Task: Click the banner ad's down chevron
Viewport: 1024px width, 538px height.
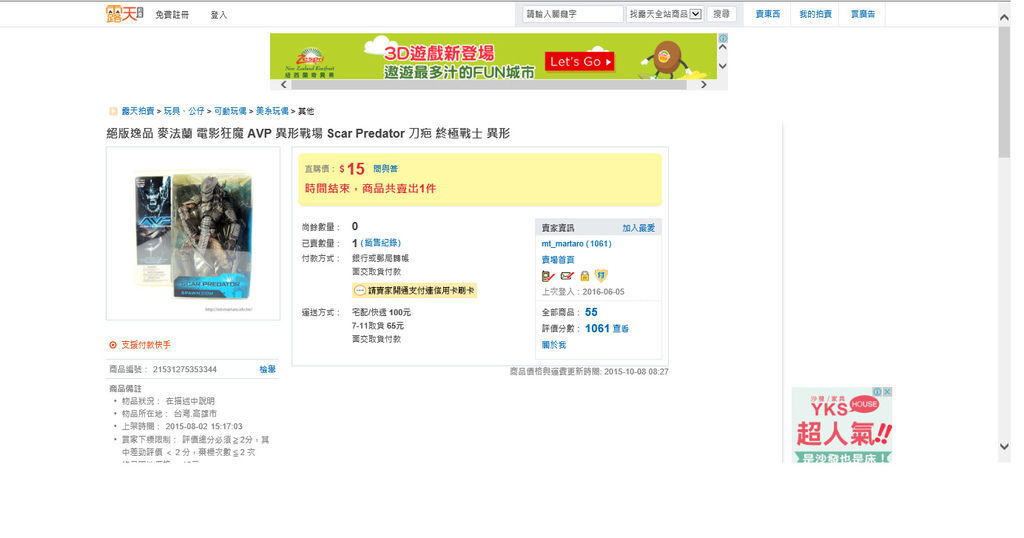Action: point(722,66)
